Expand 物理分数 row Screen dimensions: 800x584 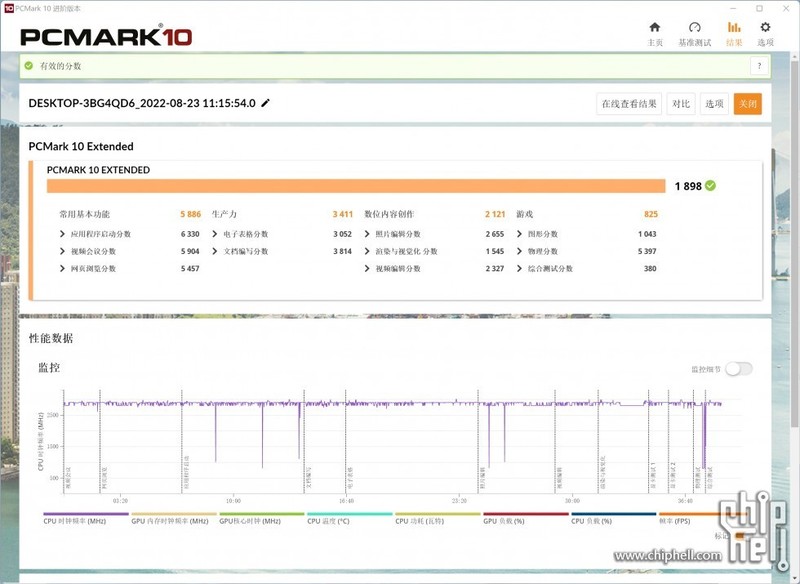pos(519,251)
